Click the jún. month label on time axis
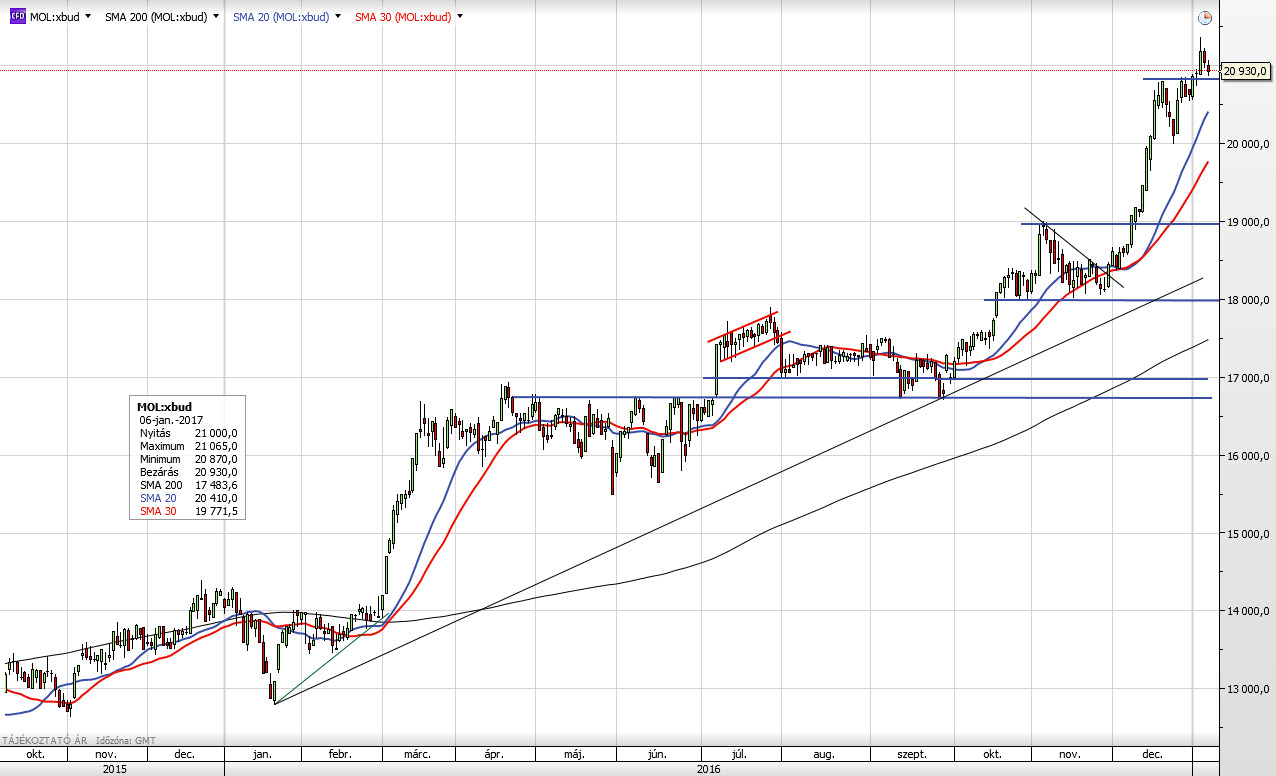Viewport: 1276px width, 776px height. click(657, 754)
